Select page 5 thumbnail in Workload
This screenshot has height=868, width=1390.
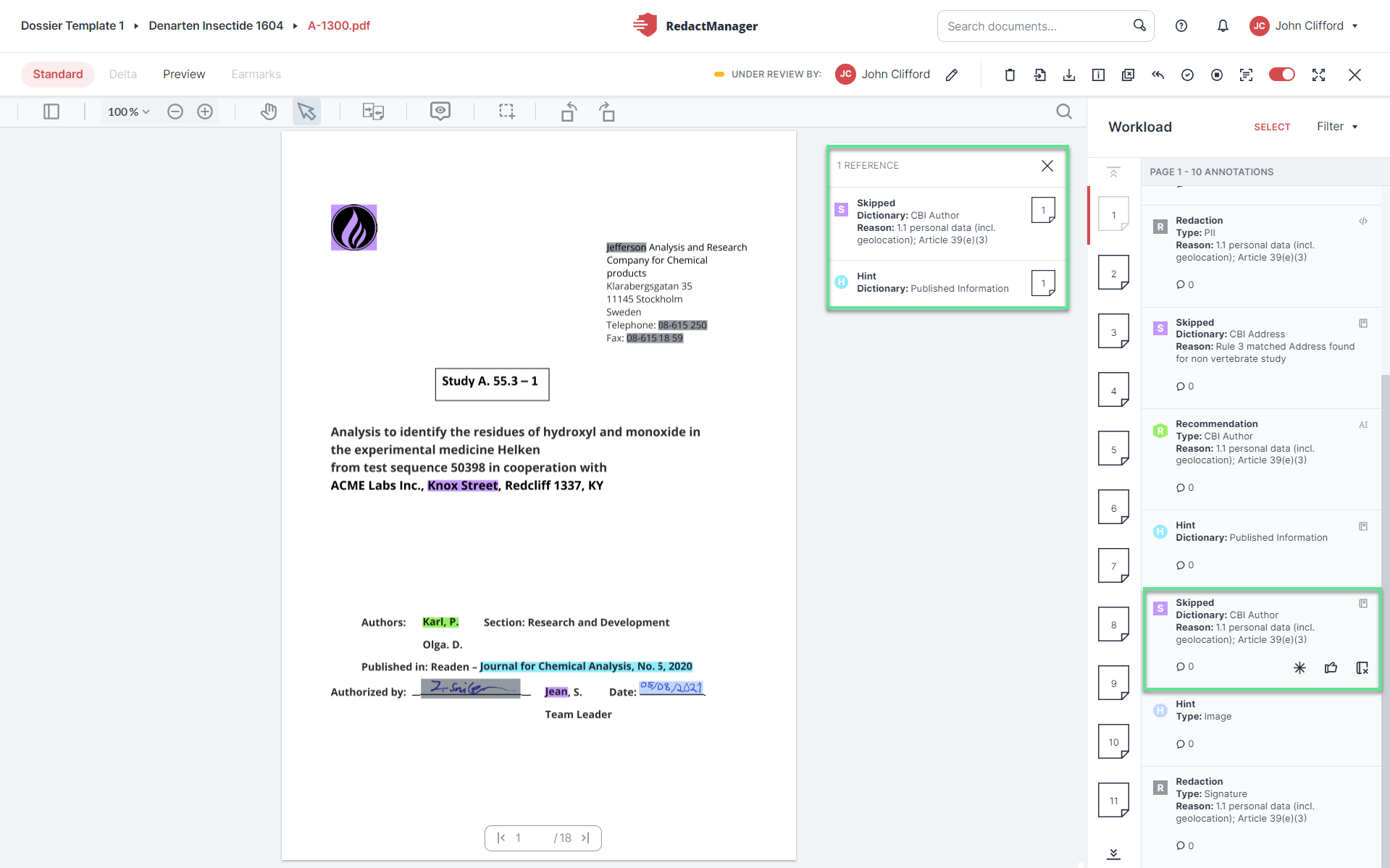[1113, 449]
